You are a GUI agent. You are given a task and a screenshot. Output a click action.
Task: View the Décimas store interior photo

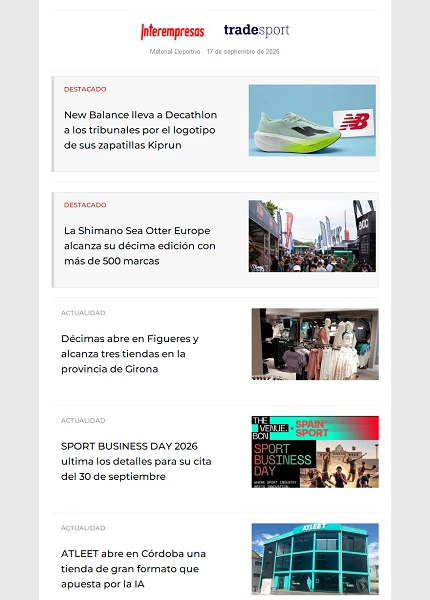(315, 344)
